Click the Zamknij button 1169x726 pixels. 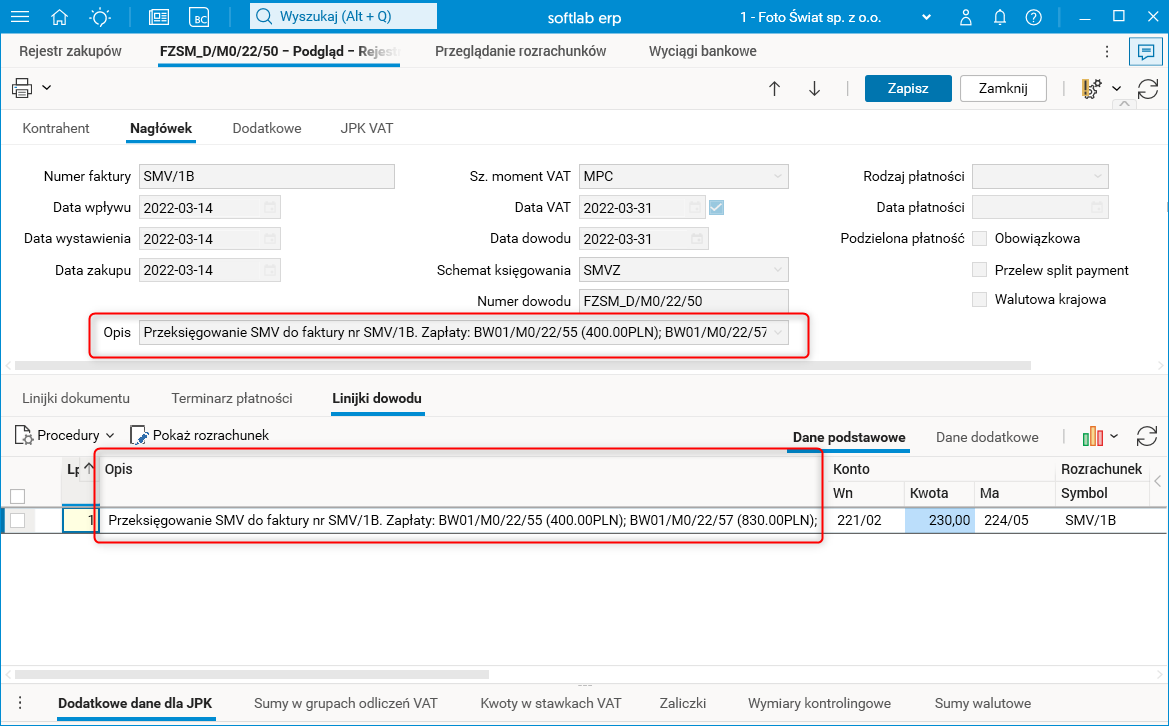[x=1003, y=89]
